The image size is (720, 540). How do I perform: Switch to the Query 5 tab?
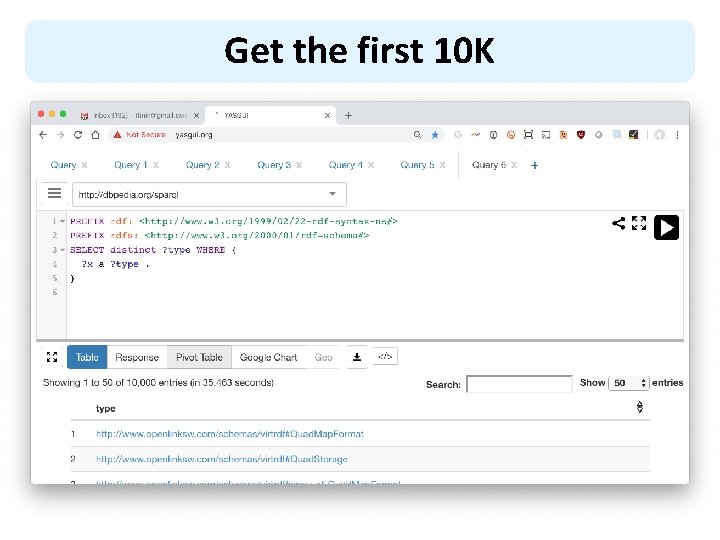tap(417, 165)
